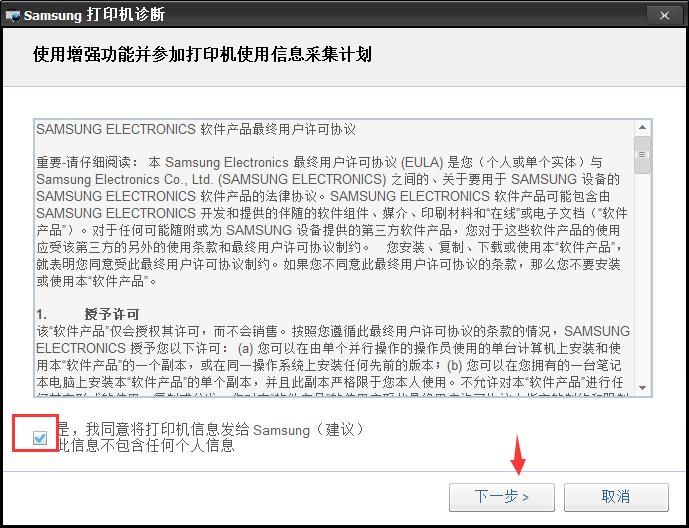This screenshot has width=689, height=528.
Task: Click the heading 1. 授予许可
Action: click(x=88, y=314)
